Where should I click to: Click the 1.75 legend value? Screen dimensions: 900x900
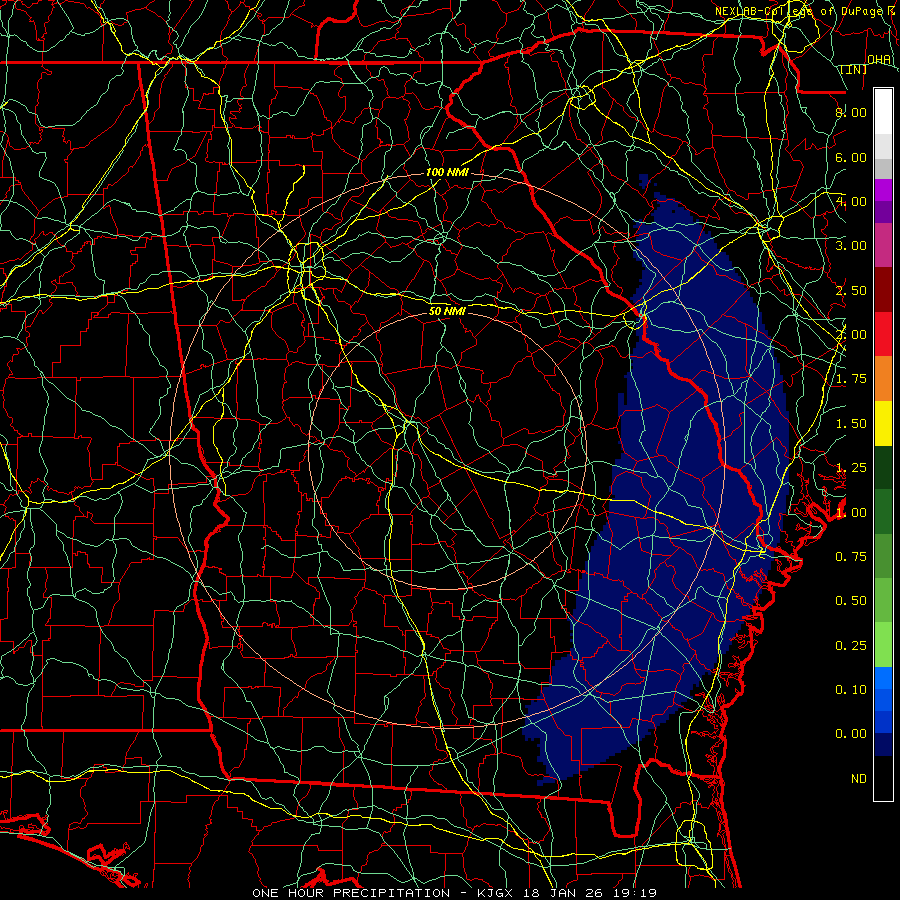tap(851, 379)
